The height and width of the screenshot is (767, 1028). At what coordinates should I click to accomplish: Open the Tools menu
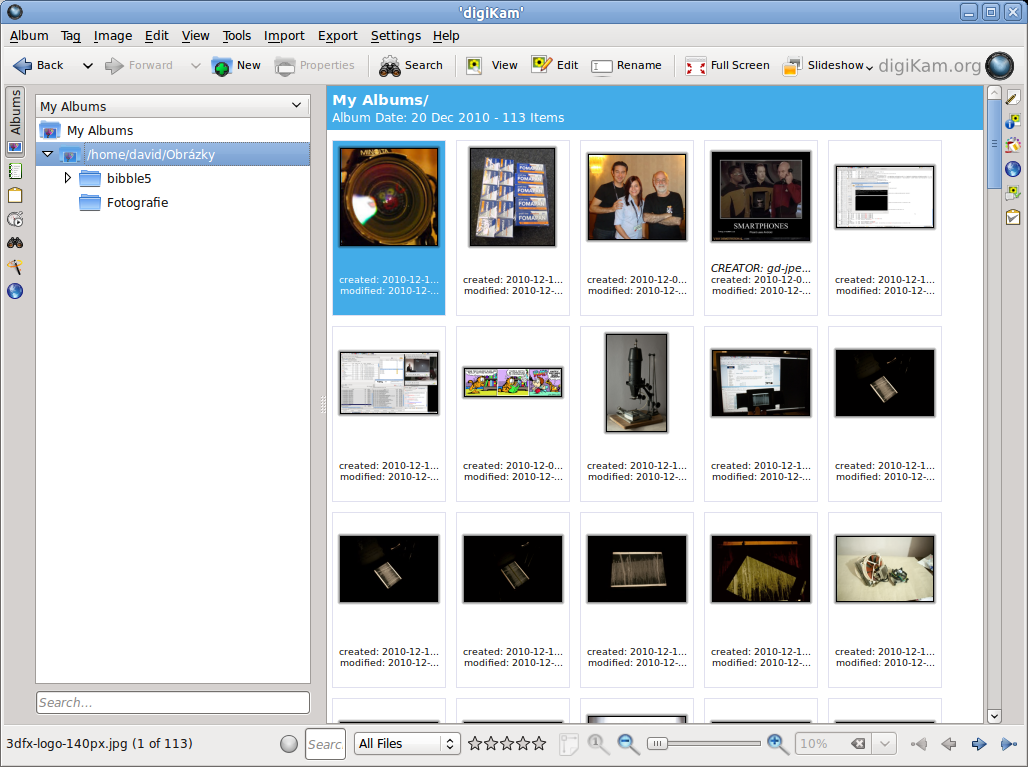[237, 35]
